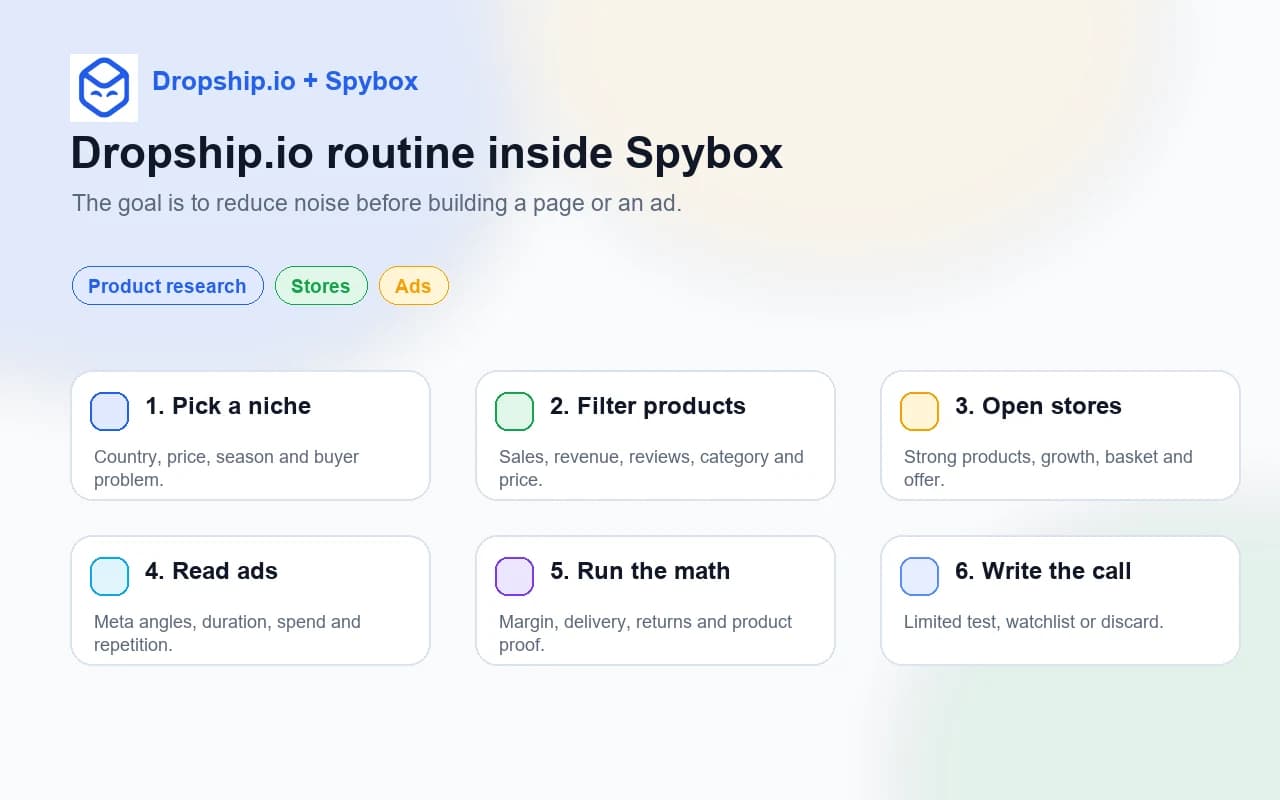Screen dimensions: 1280x800
Task: Select the Product research tag
Action: tap(168, 286)
